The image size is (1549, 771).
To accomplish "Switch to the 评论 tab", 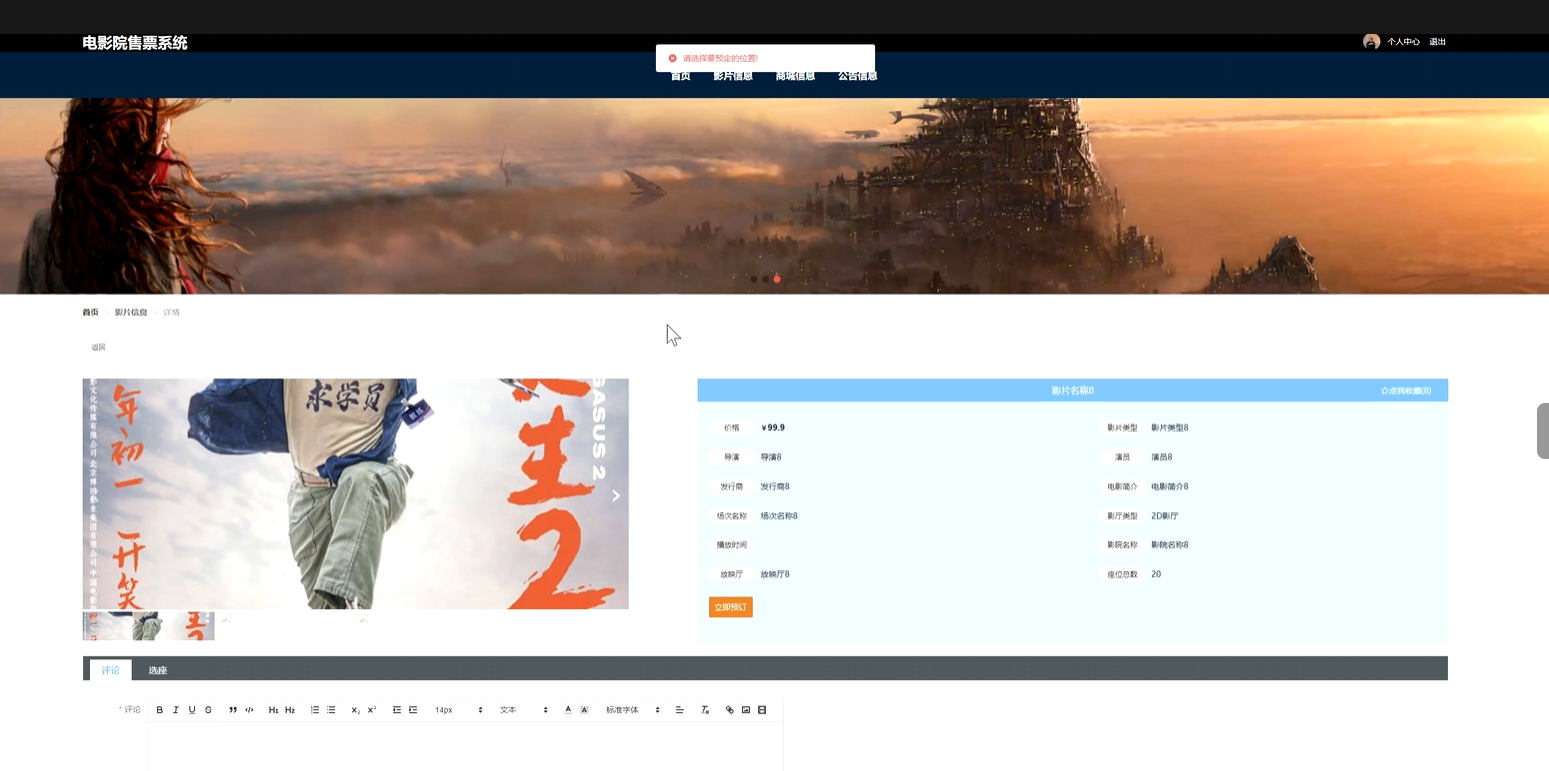I will click(110, 670).
